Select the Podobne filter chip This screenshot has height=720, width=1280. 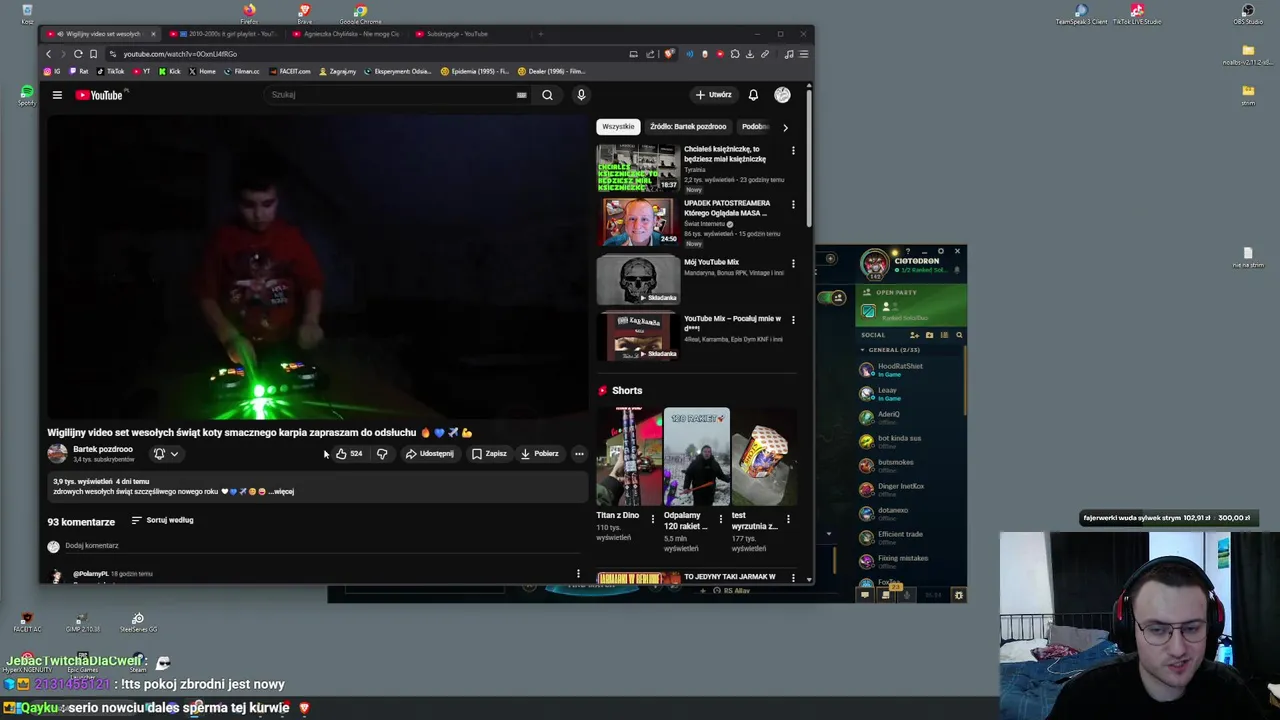755,127
